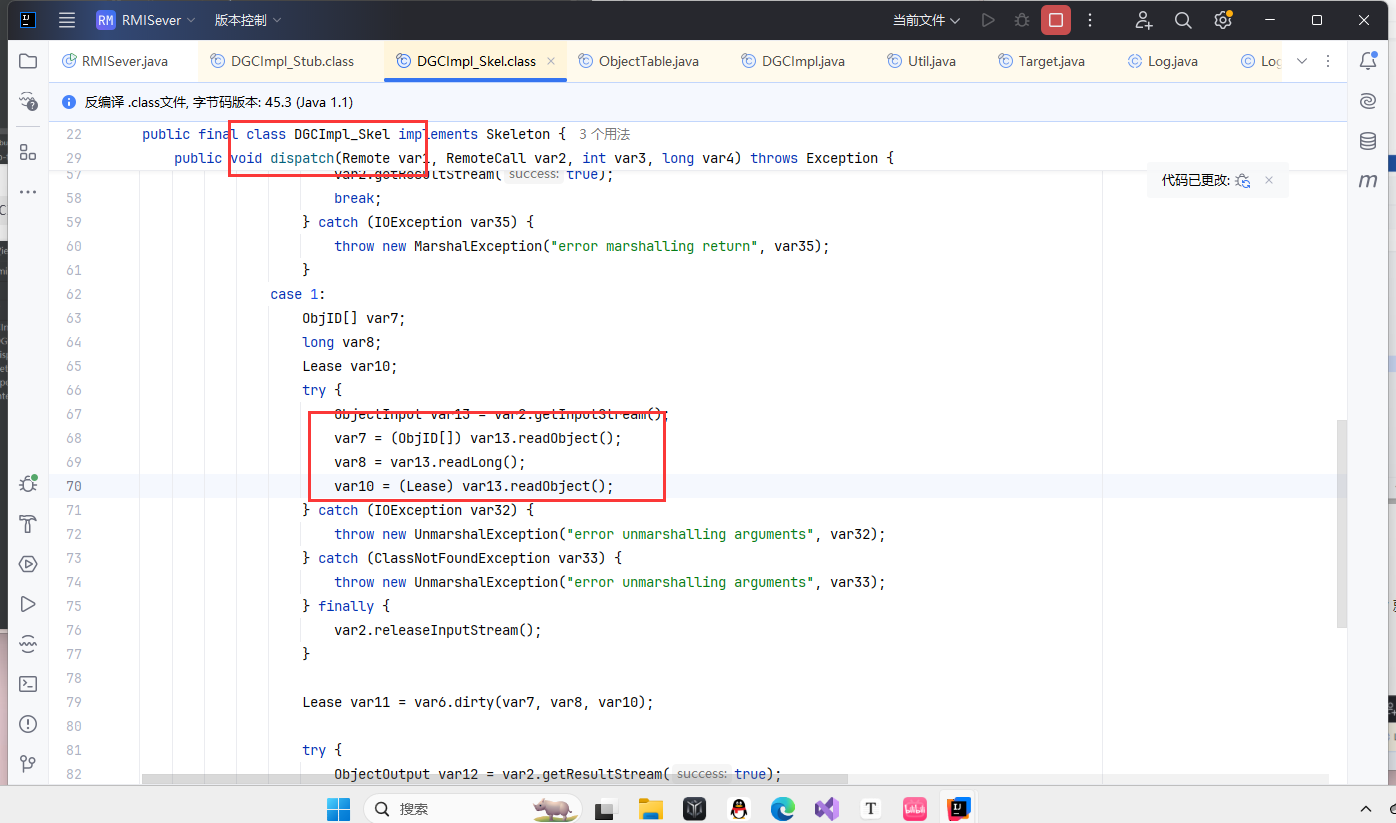
Task: Open the Git version control tool window
Action: point(28,764)
